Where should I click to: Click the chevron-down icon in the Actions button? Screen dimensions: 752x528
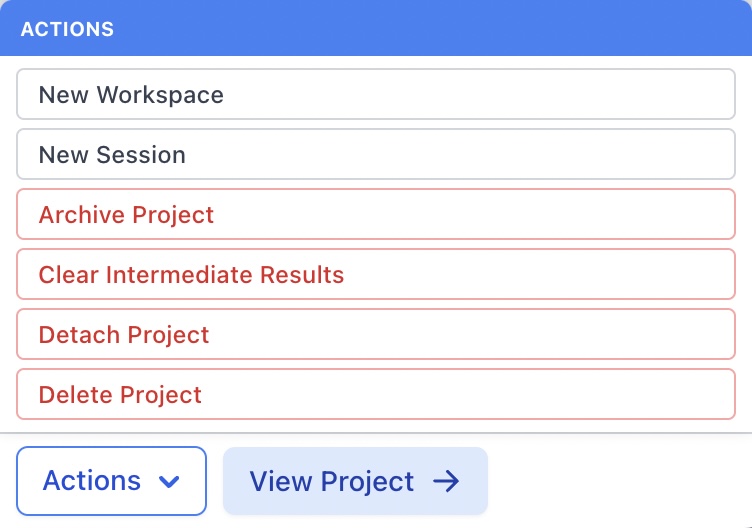coord(169,482)
